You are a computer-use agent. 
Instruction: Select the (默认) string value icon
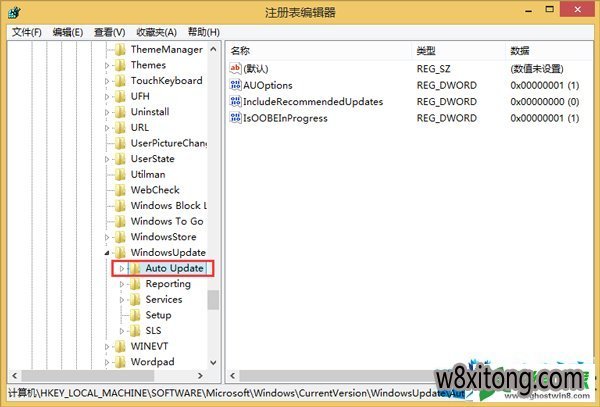pos(235,68)
